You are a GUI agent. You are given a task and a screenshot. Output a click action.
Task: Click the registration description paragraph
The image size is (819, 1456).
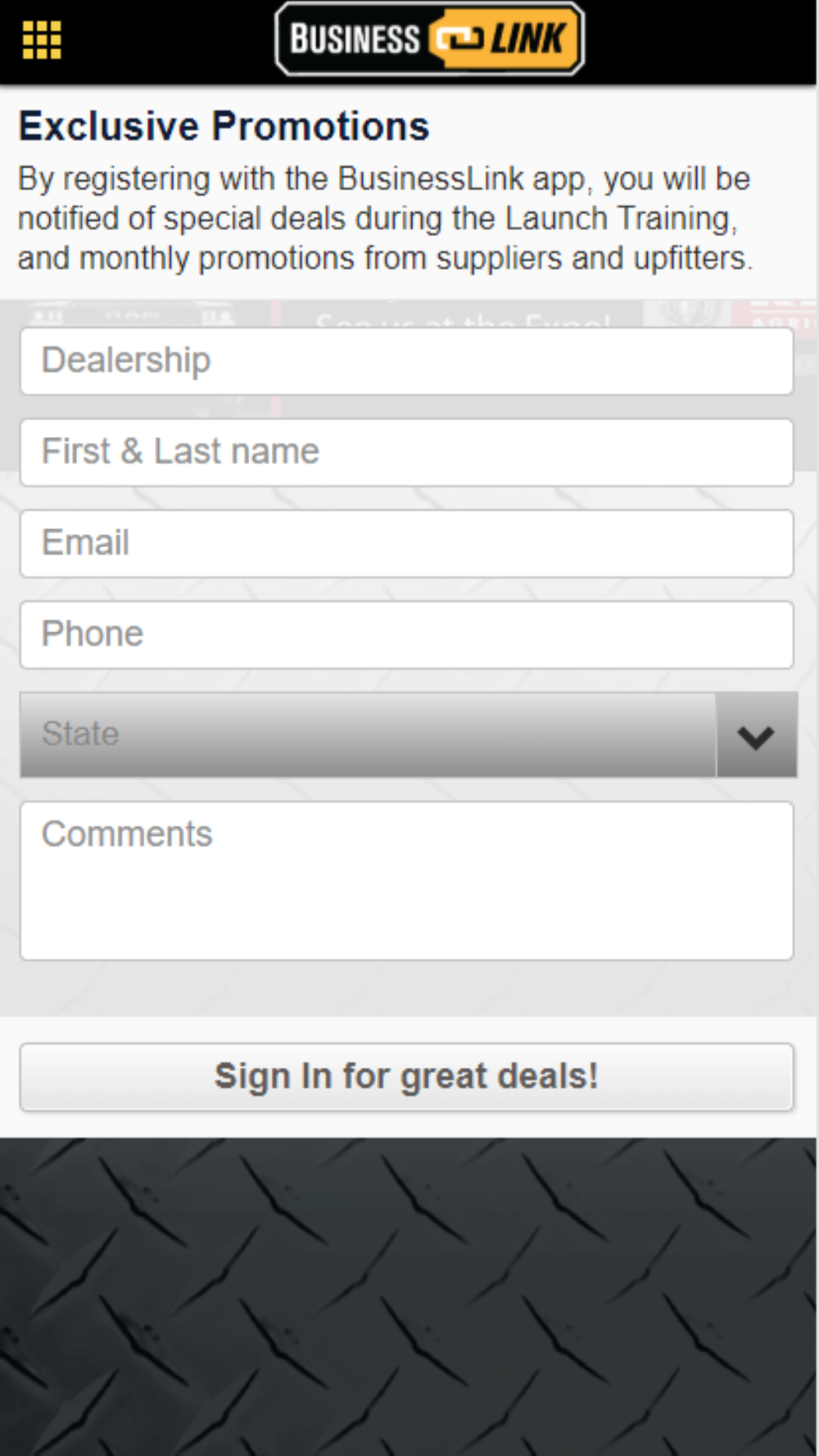(x=385, y=218)
